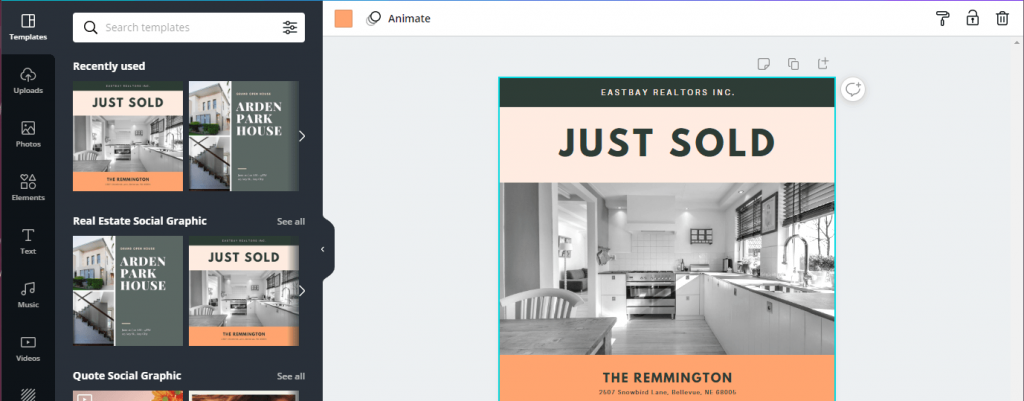This screenshot has height=401, width=1024.
Task: Select Just Sold template in Real Estate section
Action: [244, 291]
